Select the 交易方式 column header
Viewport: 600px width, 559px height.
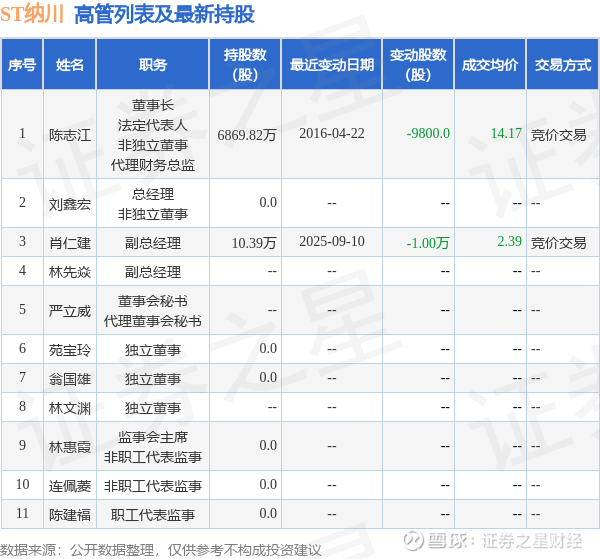[562, 65]
